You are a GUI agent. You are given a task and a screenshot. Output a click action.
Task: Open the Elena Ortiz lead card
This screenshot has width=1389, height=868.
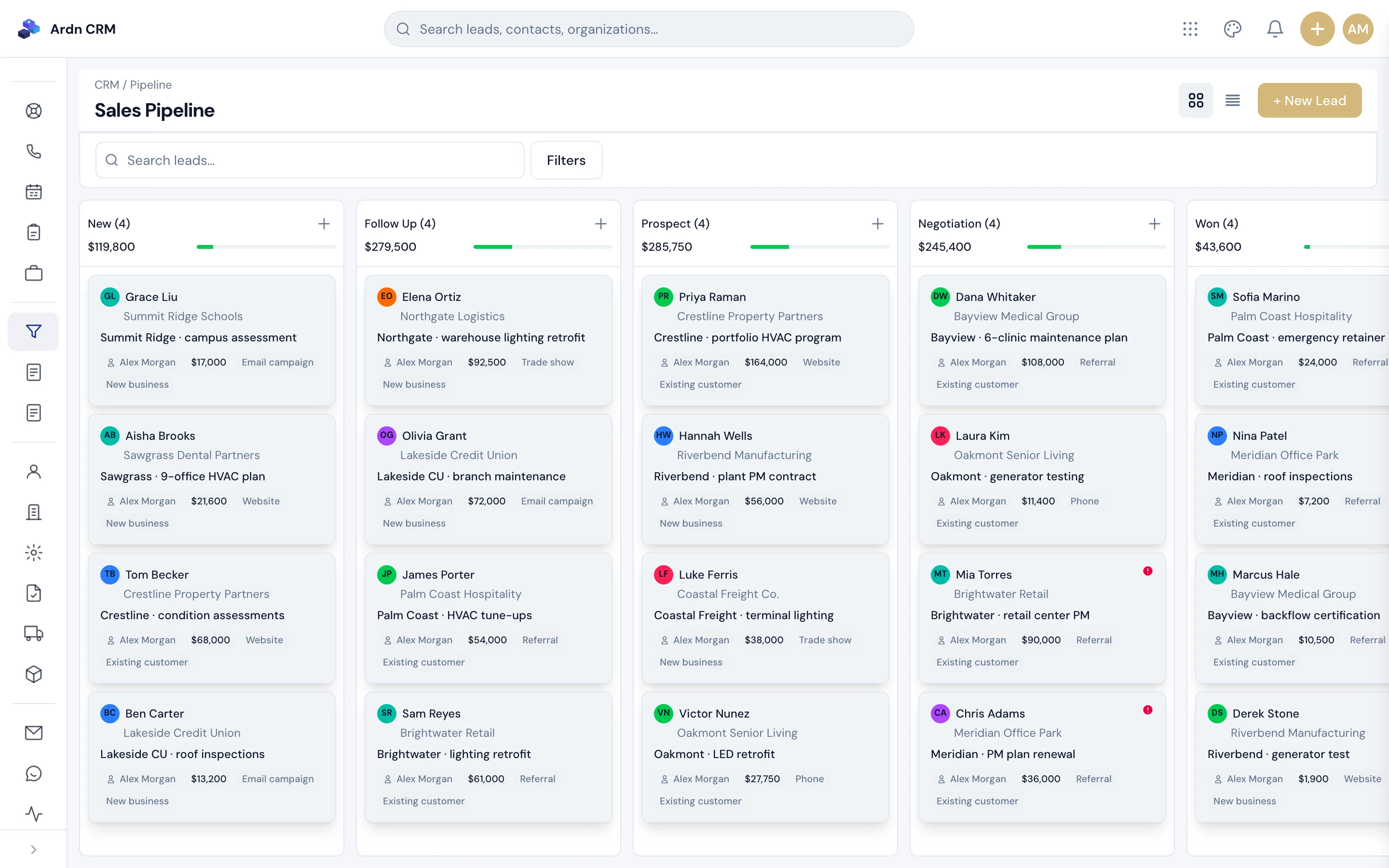[488, 340]
